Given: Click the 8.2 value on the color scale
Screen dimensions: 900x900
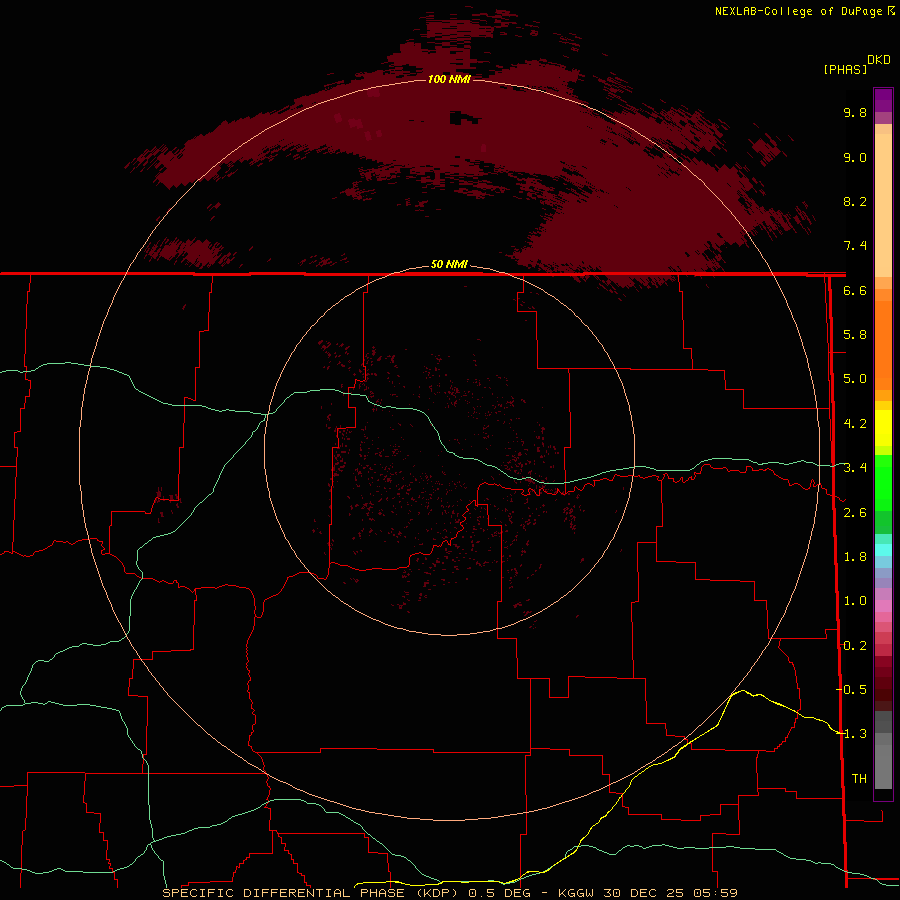Looking at the screenshot, I should pos(855,201).
